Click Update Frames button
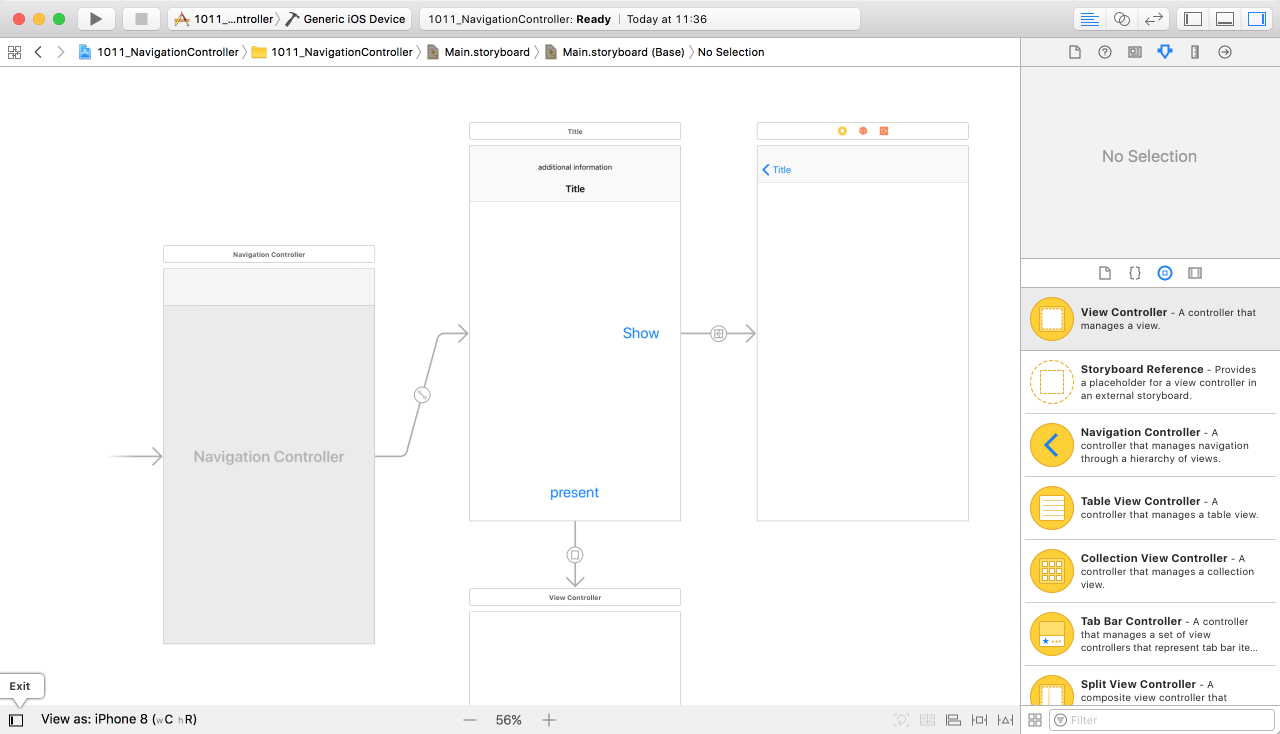1280x734 pixels. (x=901, y=720)
